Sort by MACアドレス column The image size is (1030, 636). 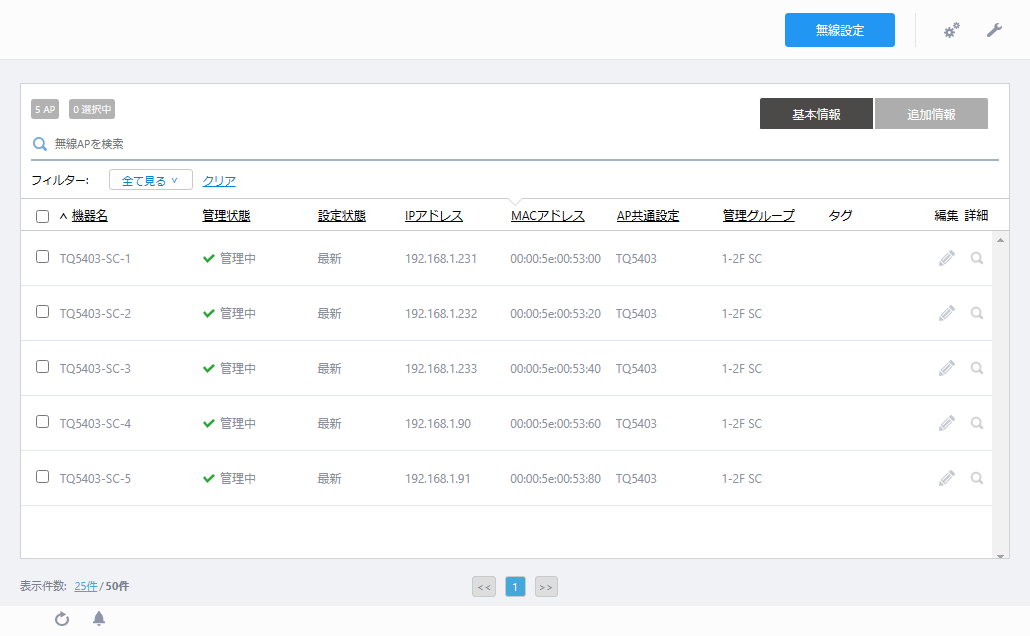[x=547, y=216]
